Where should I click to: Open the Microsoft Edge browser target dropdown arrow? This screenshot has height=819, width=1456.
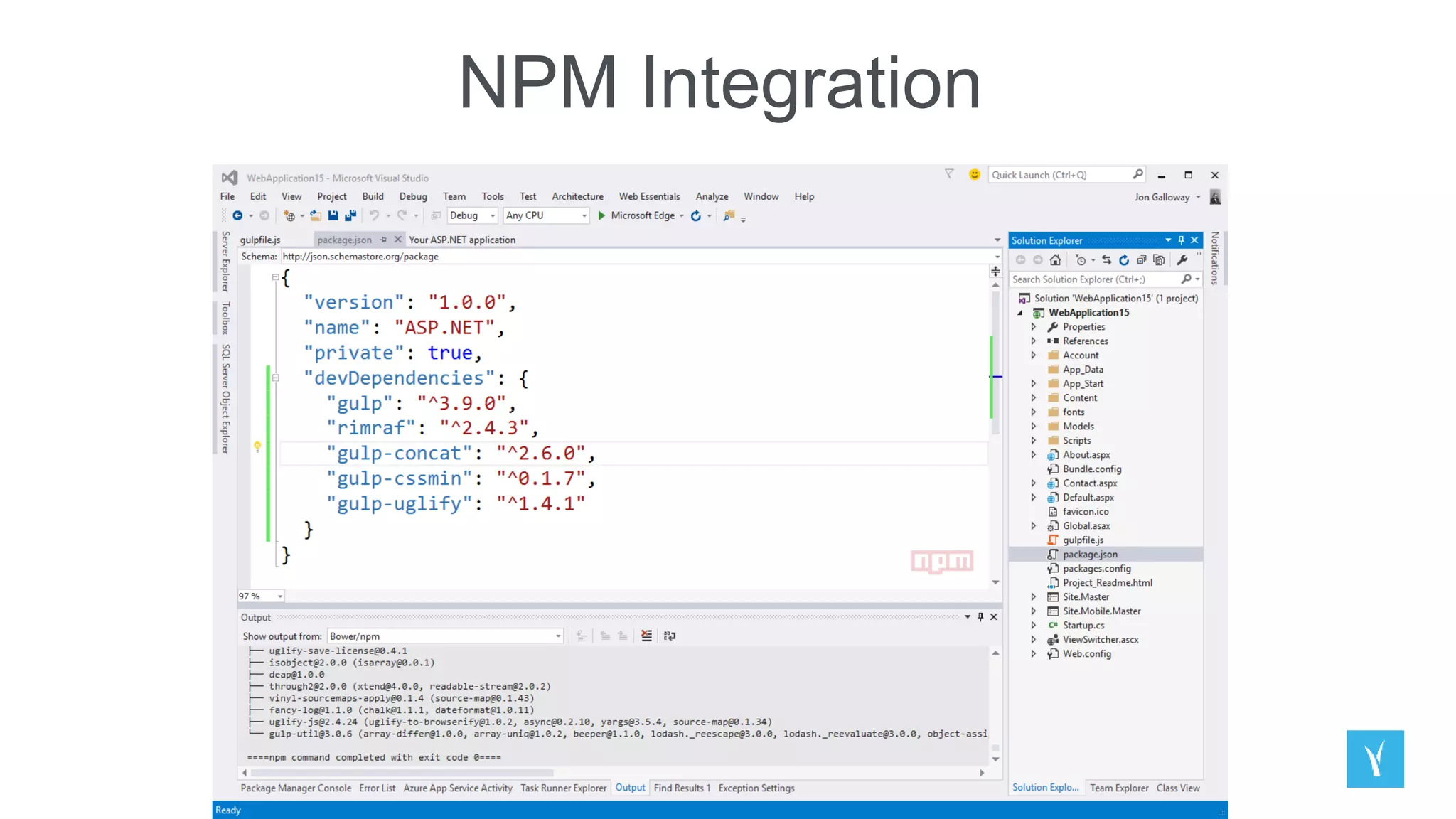[x=682, y=216]
